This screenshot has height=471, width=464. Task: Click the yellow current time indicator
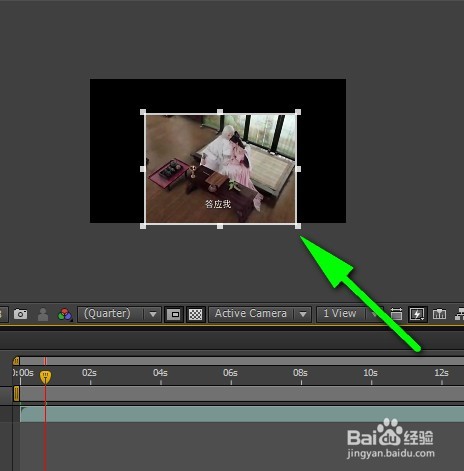tap(45, 377)
